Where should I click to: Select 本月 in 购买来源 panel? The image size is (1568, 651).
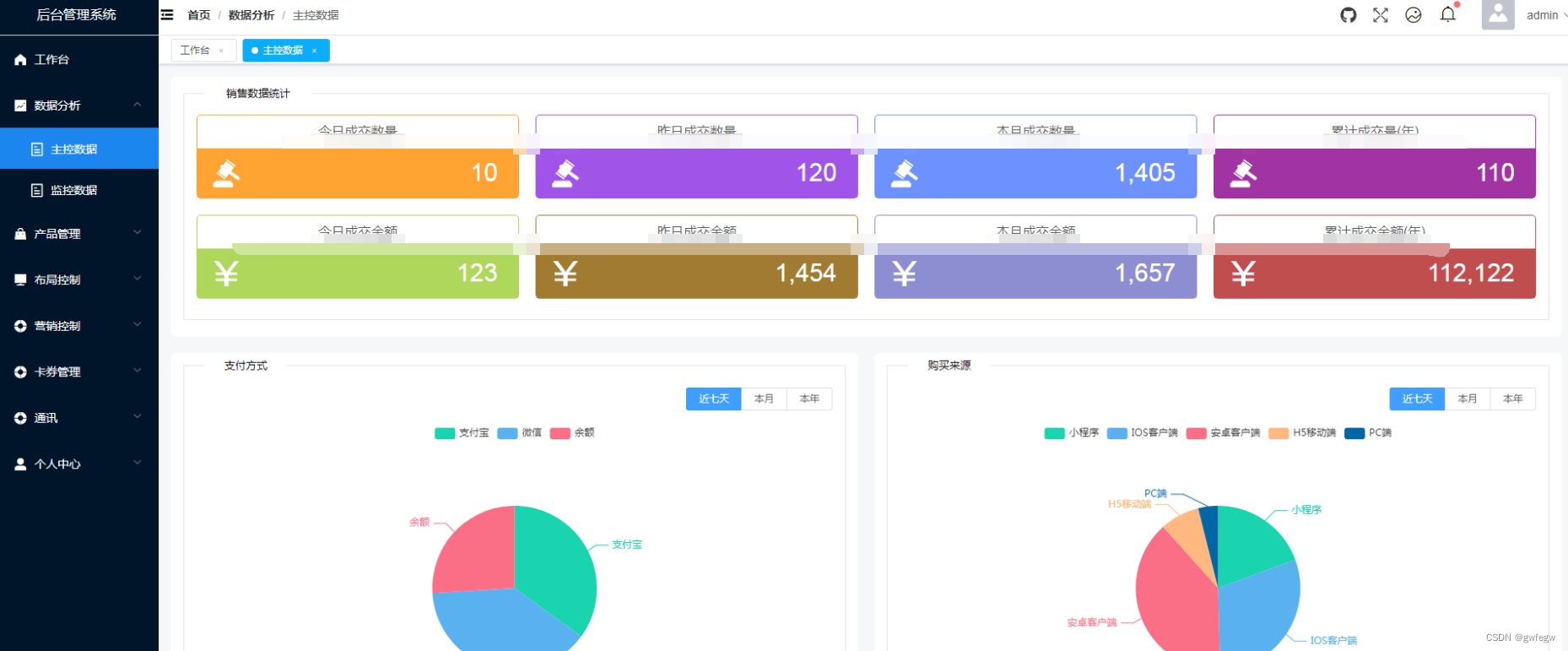click(1468, 399)
